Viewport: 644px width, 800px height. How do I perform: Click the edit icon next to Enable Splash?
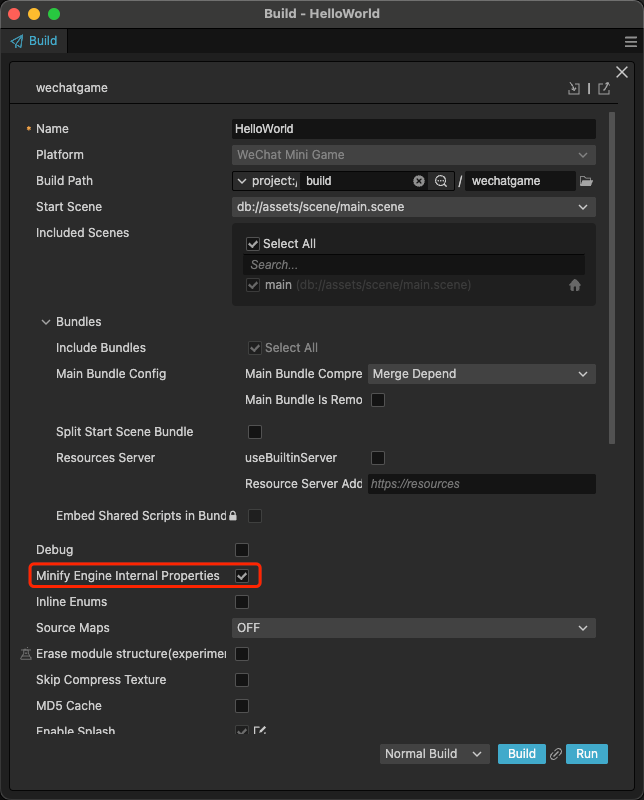pyautogui.click(x=260, y=730)
